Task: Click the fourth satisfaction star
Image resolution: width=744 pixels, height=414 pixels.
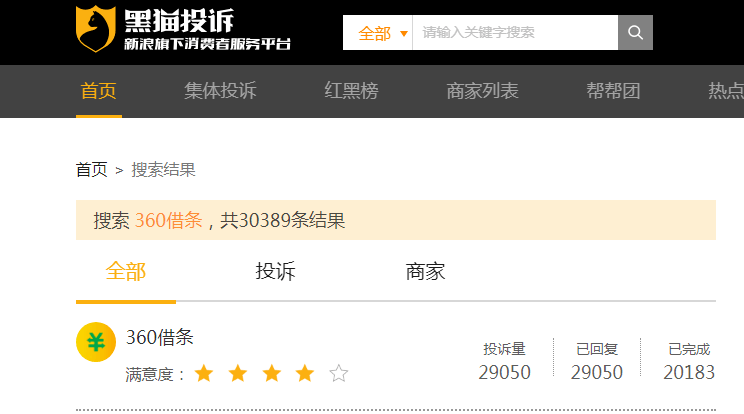Action: [305, 373]
